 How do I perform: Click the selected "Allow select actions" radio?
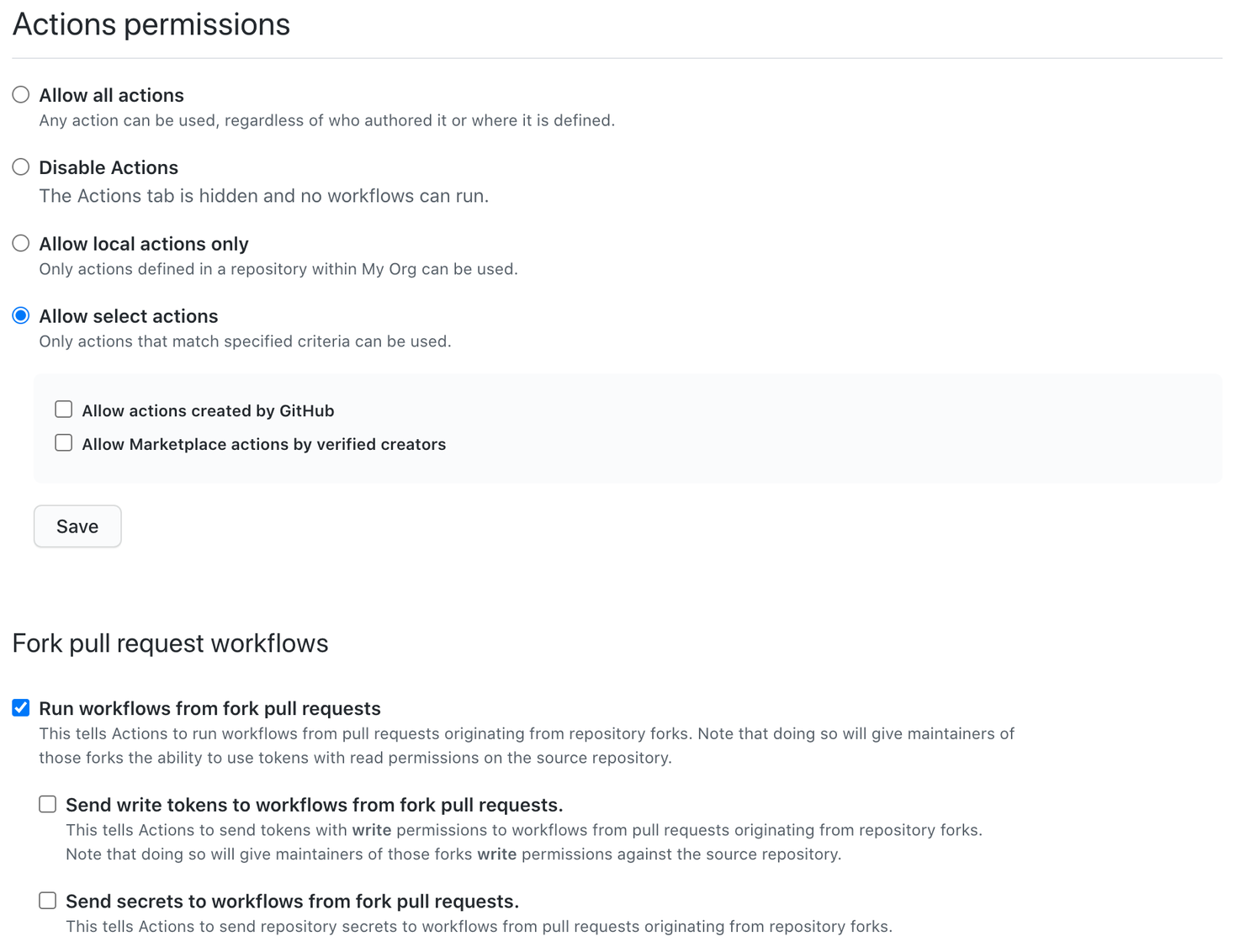pyautogui.click(x=21, y=315)
